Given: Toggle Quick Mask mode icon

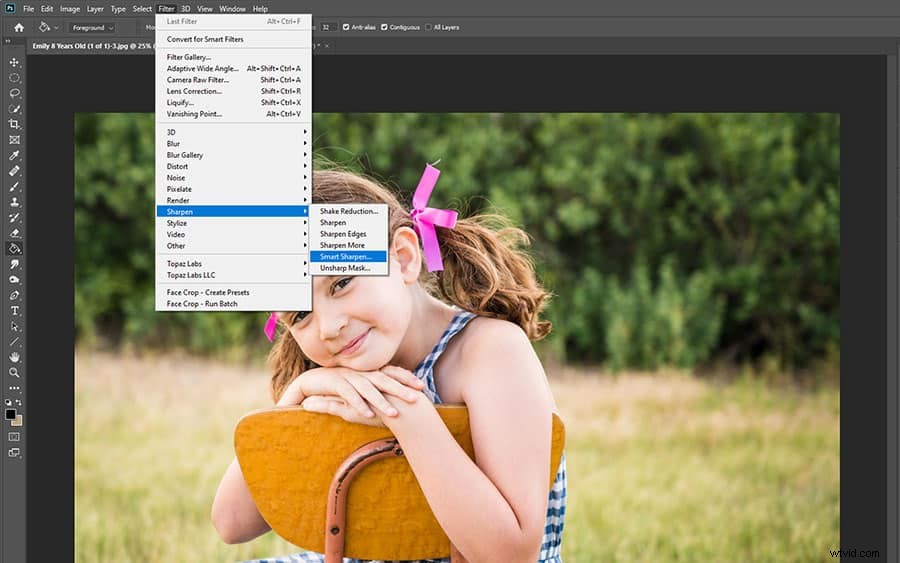Looking at the screenshot, I should (x=14, y=437).
